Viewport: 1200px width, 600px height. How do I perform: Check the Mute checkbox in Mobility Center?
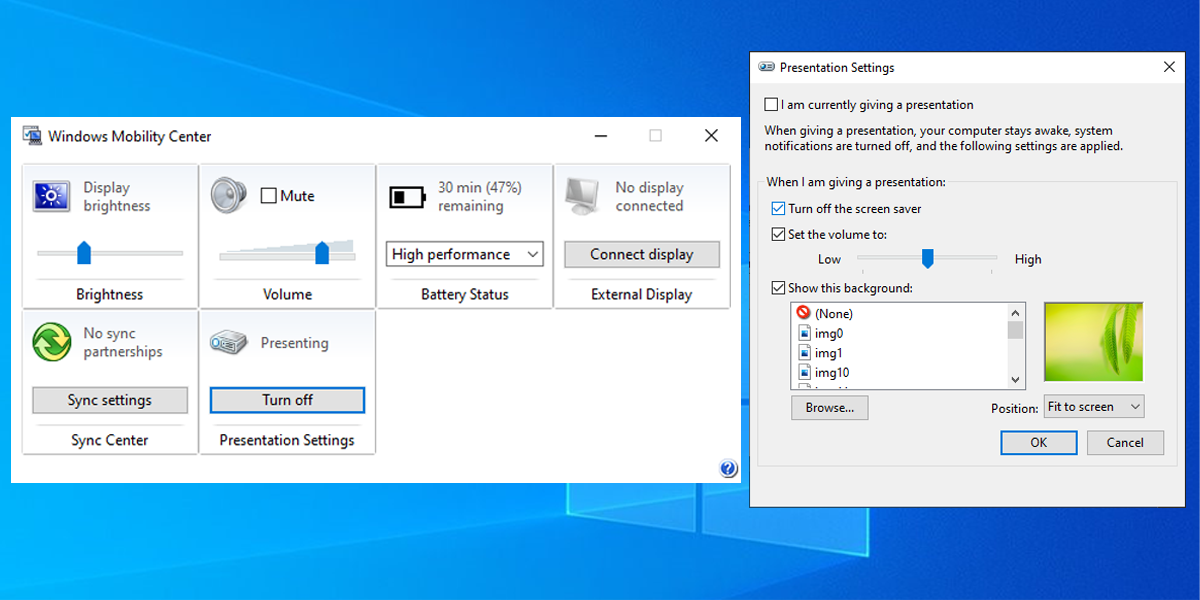(268, 196)
